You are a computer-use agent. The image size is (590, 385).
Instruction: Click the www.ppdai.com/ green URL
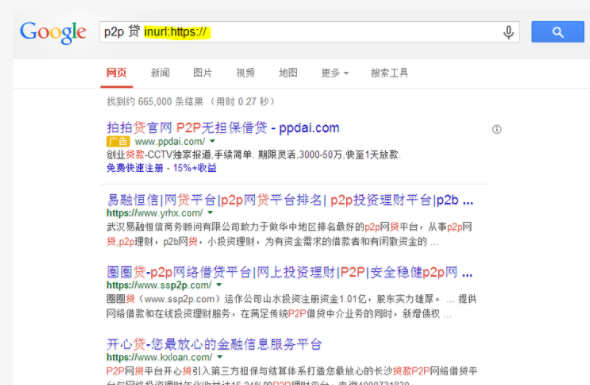pos(170,142)
